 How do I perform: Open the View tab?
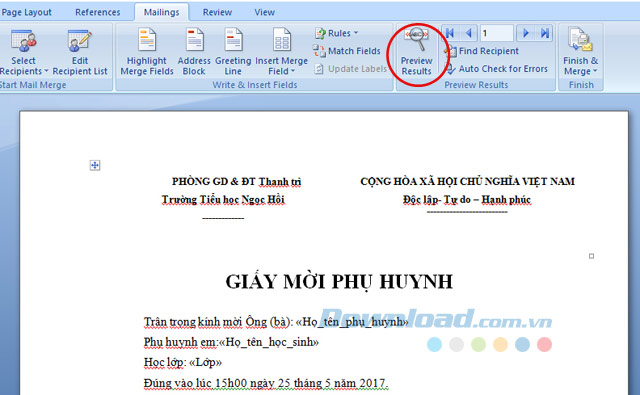[x=264, y=12]
